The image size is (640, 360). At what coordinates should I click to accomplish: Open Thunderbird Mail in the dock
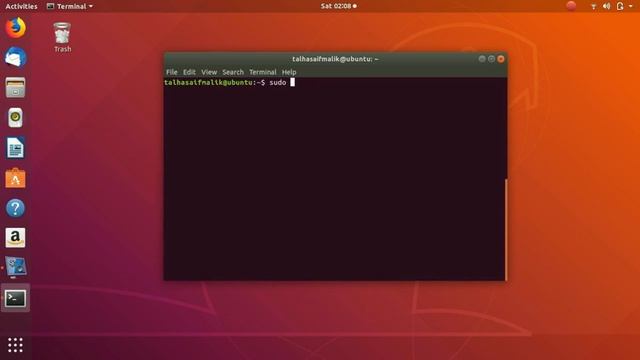coord(16,57)
